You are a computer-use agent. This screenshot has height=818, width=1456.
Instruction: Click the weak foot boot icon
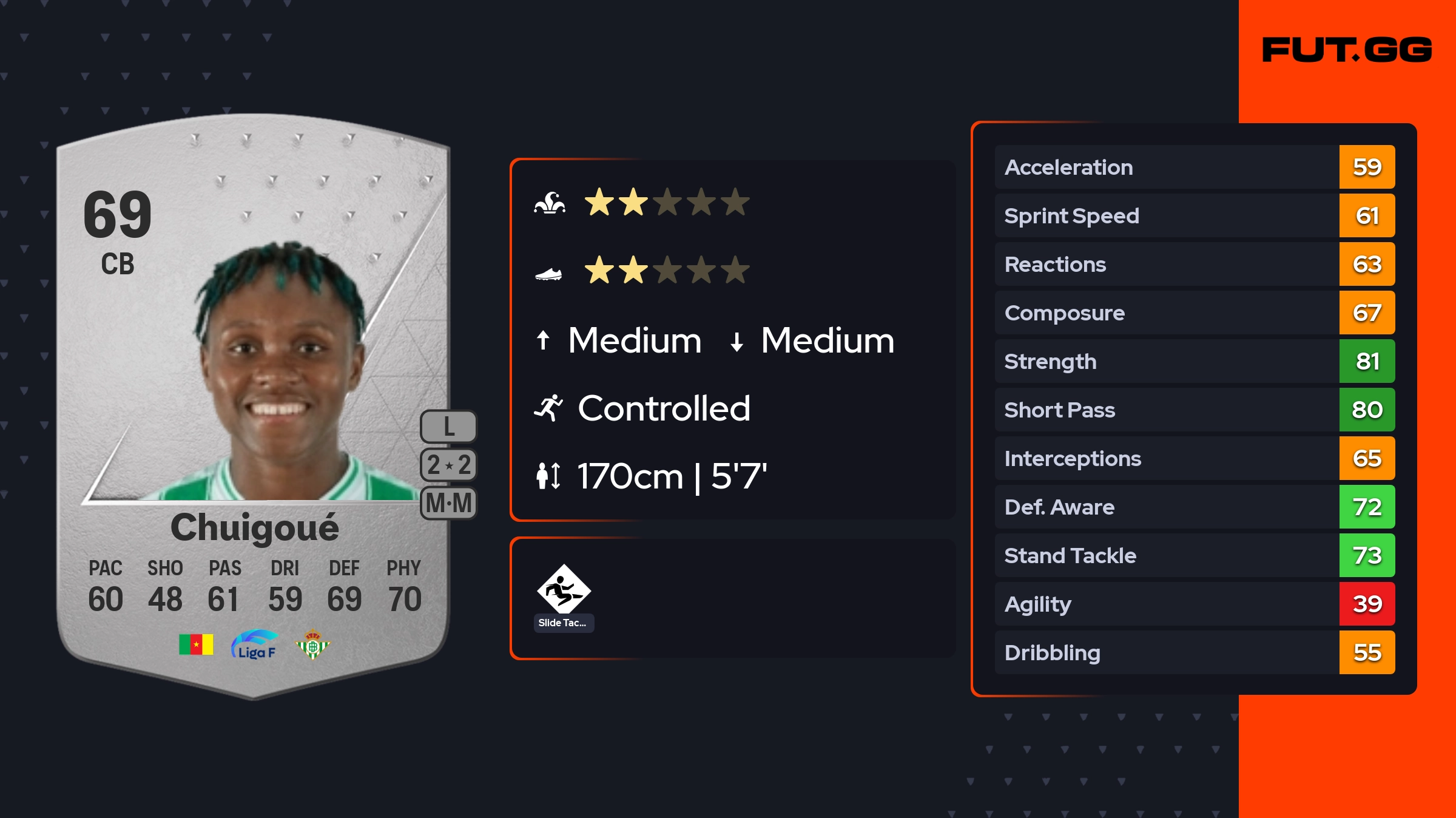pyautogui.click(x=548, y=274)
